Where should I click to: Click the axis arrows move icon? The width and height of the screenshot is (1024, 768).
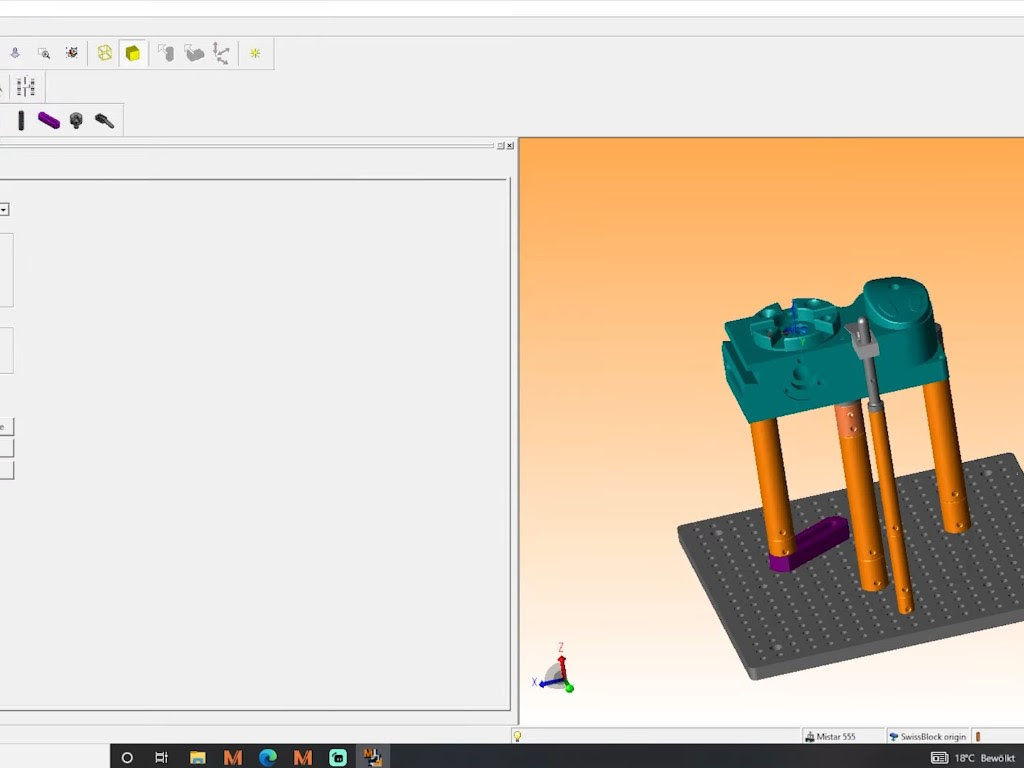point(221,54)
